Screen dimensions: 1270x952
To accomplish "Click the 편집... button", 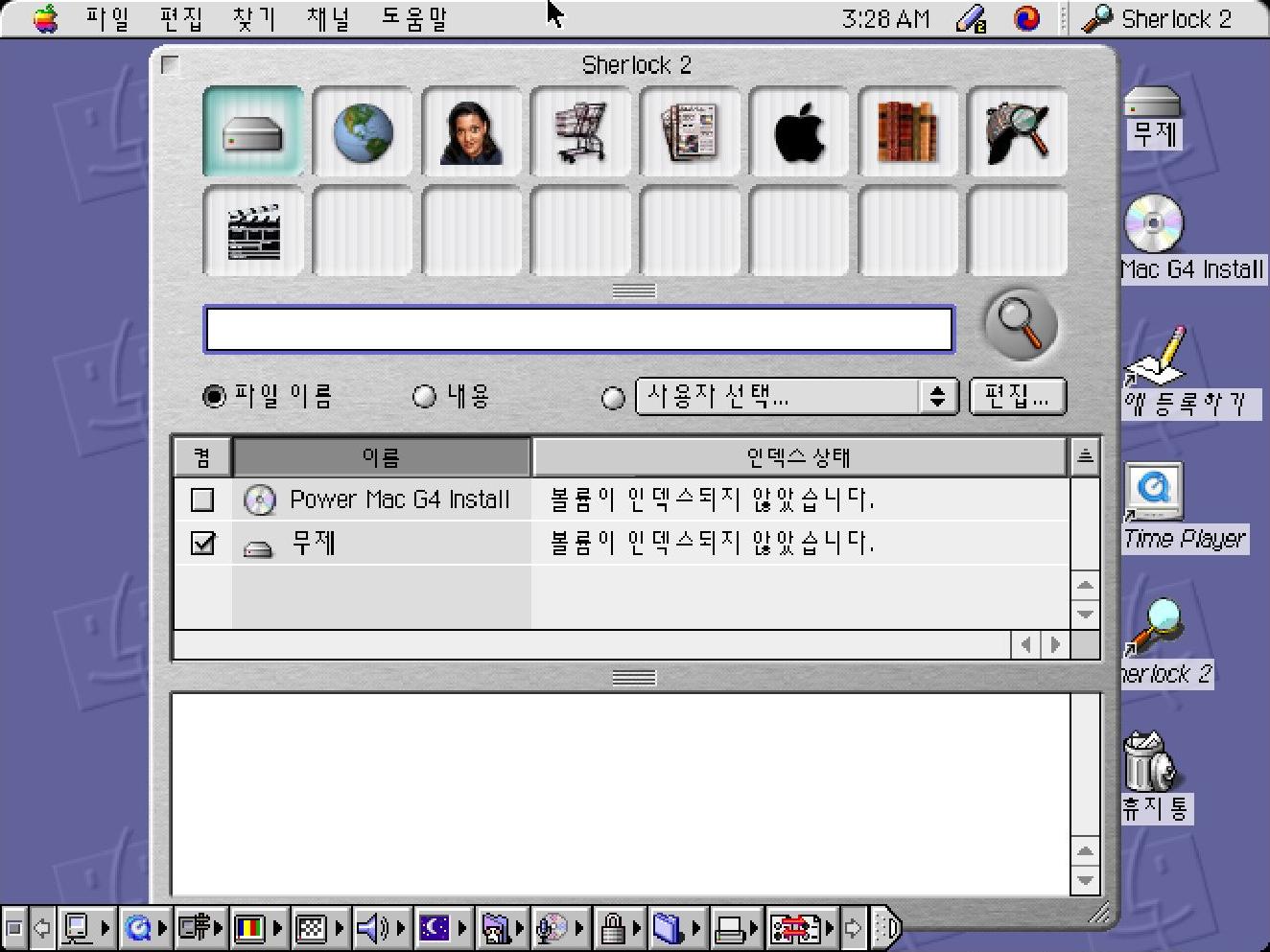I will (1018, 396).
